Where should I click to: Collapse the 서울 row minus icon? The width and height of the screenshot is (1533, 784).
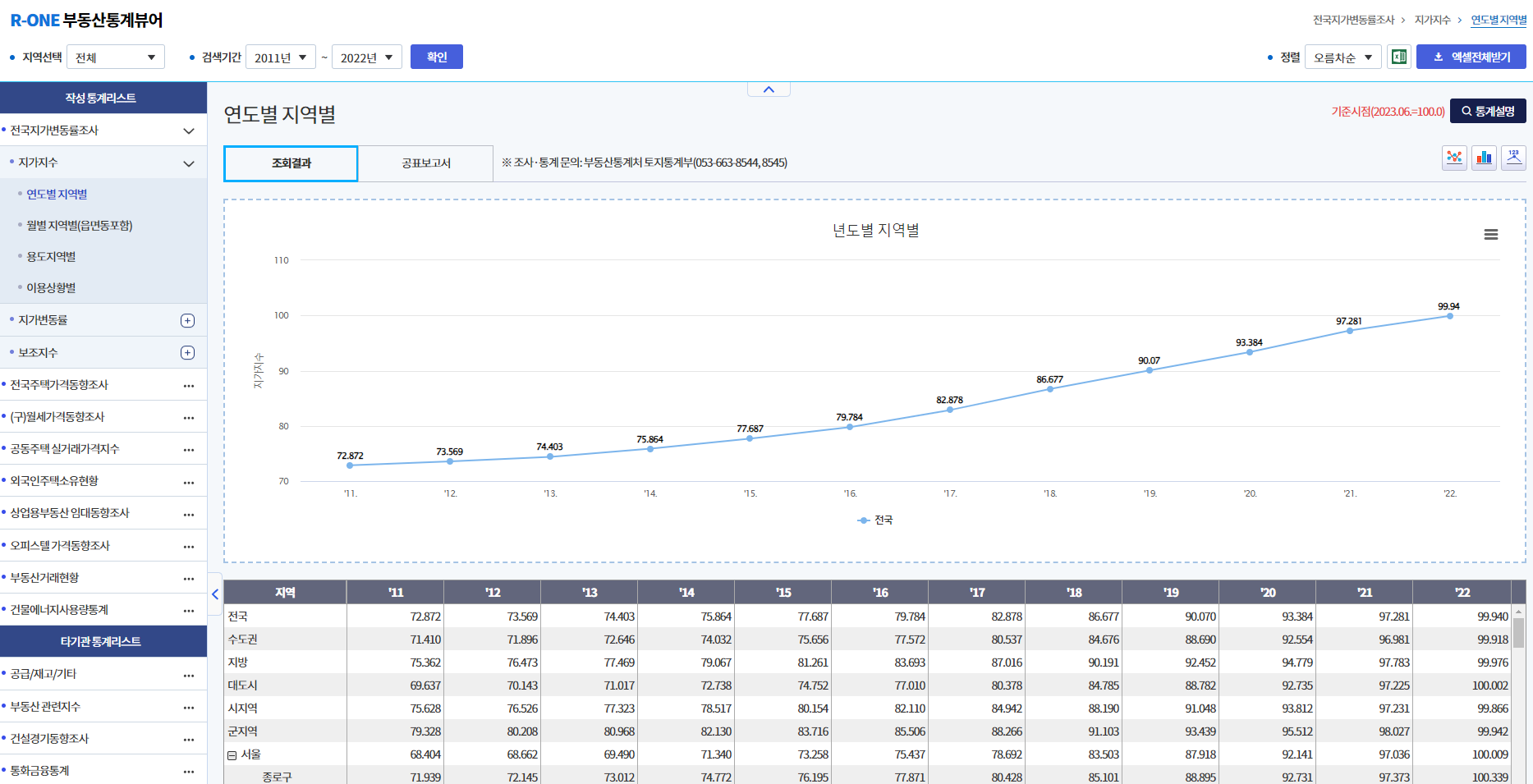point(232,755)
